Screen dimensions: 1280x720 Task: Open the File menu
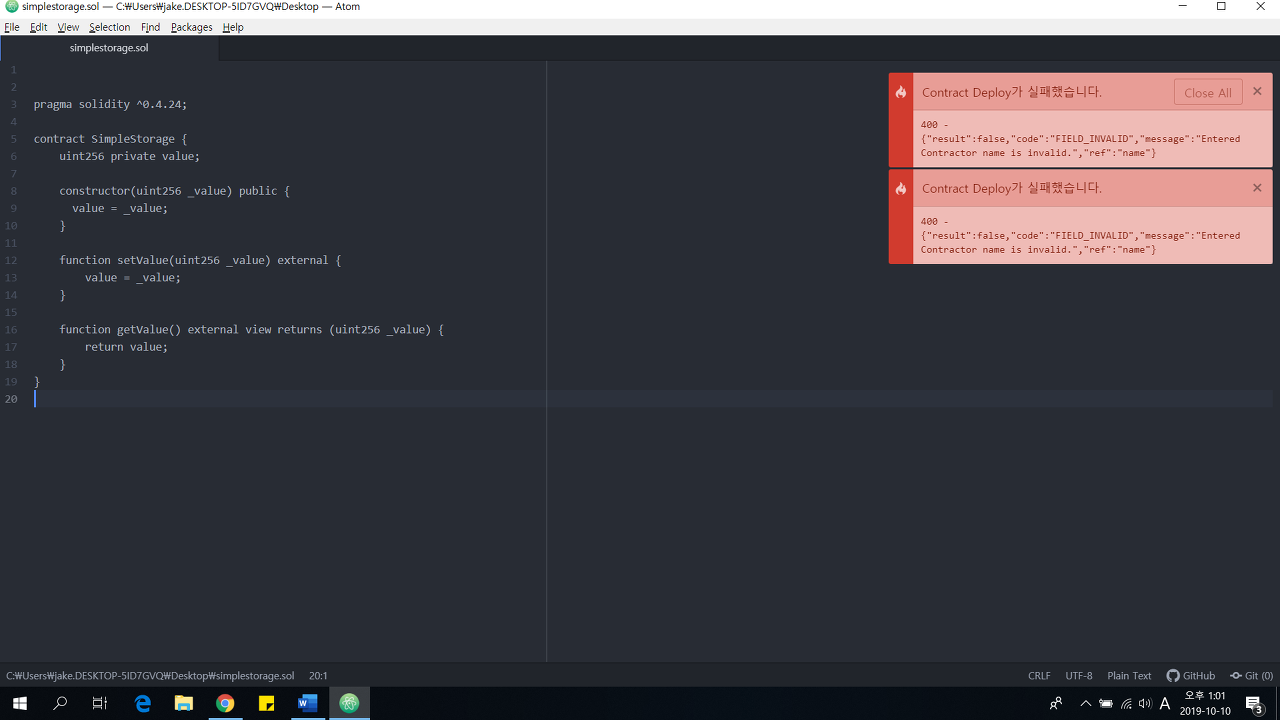[x=12, y=27]
